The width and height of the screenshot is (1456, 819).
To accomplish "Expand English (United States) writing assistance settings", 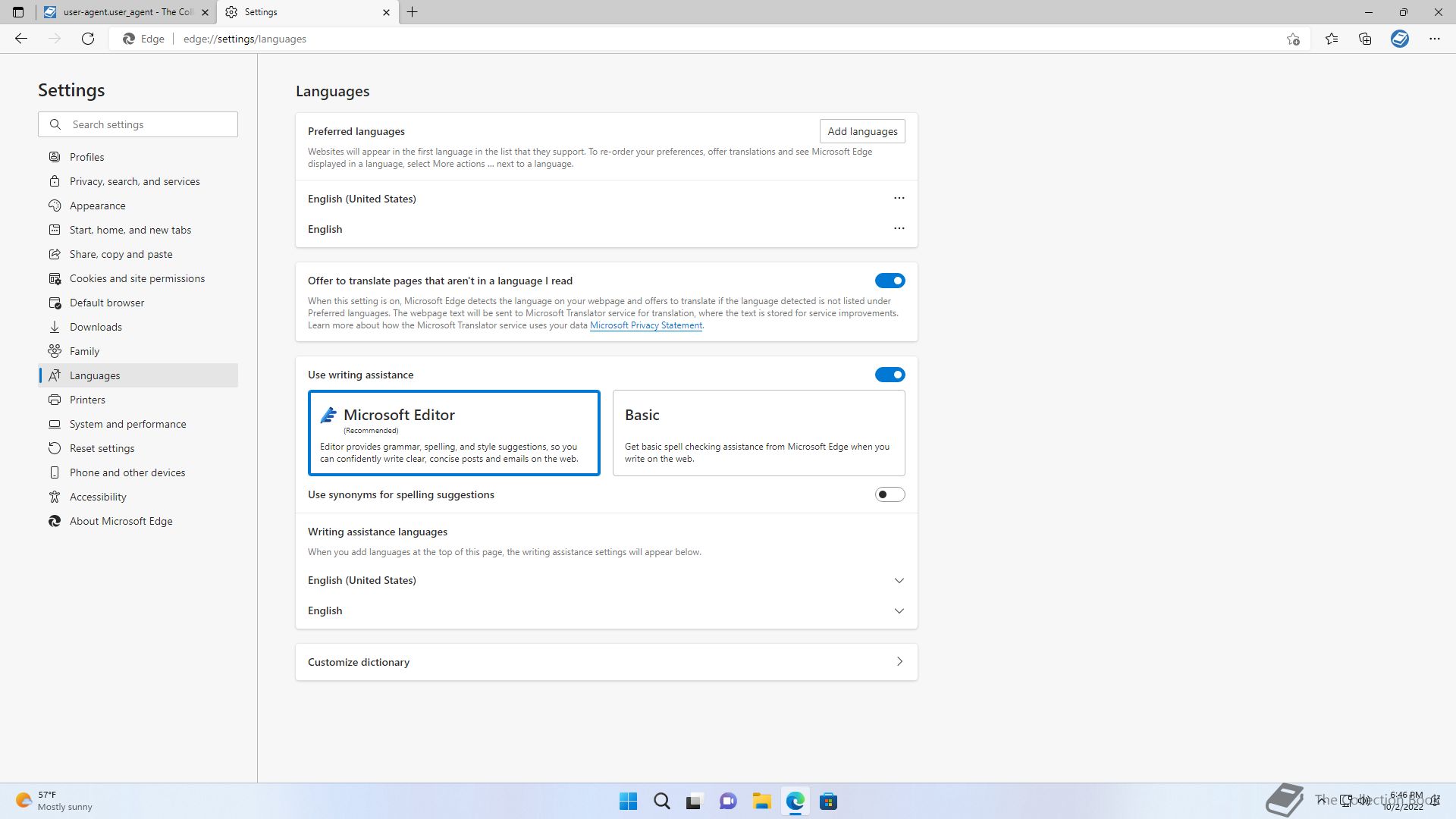I will pos(899,581).
